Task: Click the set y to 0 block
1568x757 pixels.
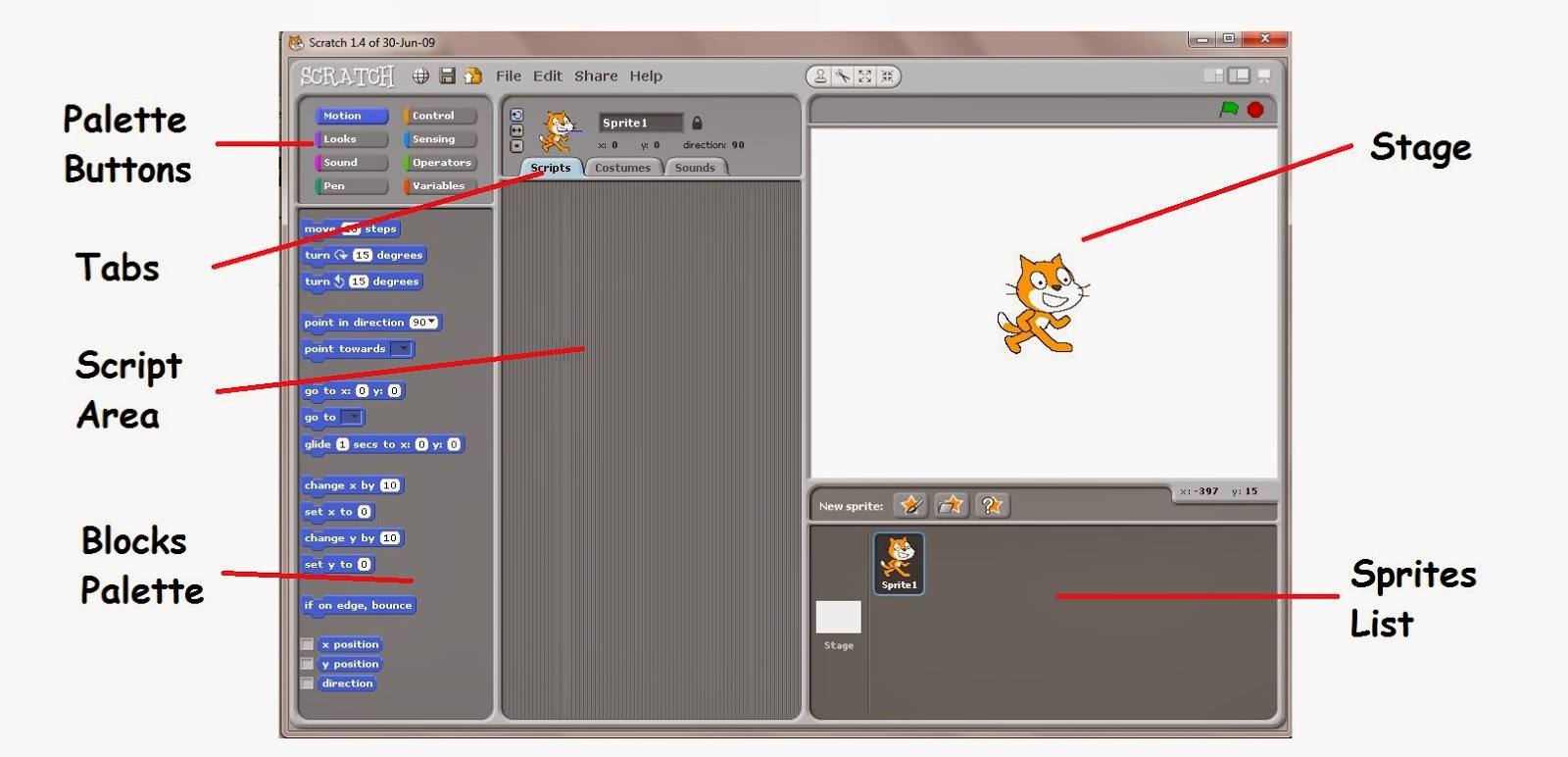Action: 338,565
